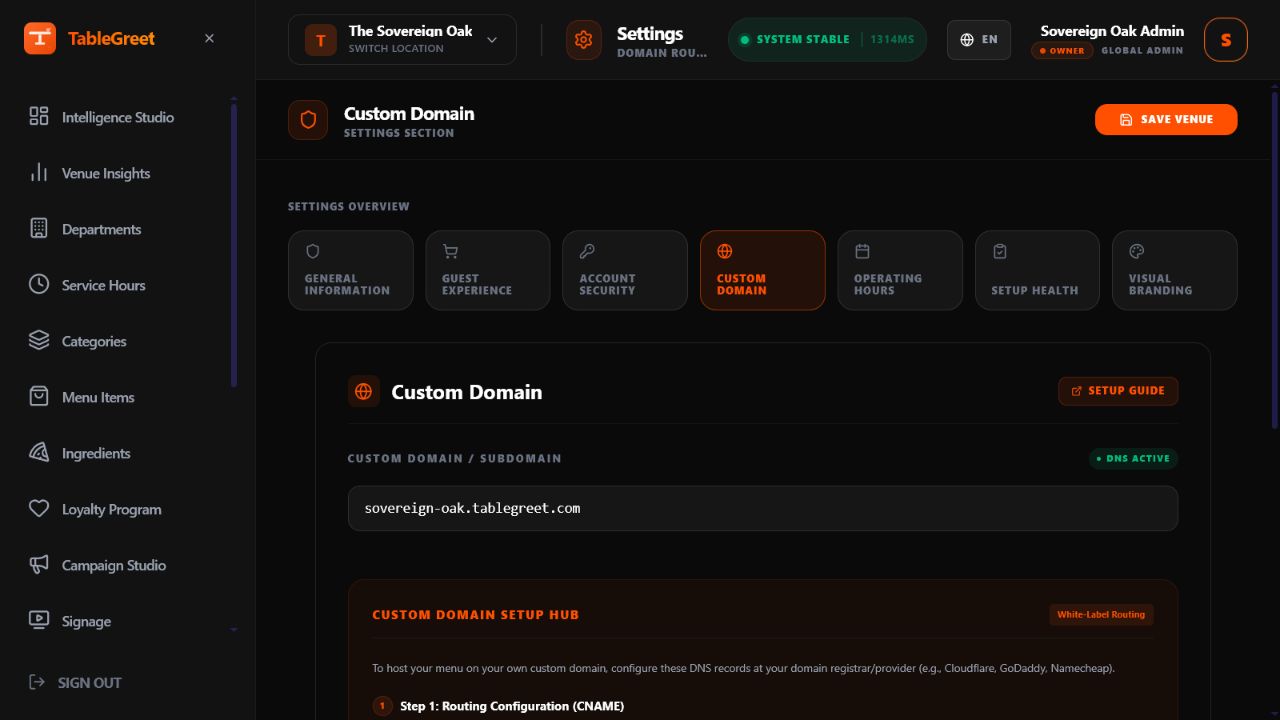Image resolution: width=1280 pixels, height=720 pixels.
Task: Open Categories layers icon
Action: click(39, 341)
